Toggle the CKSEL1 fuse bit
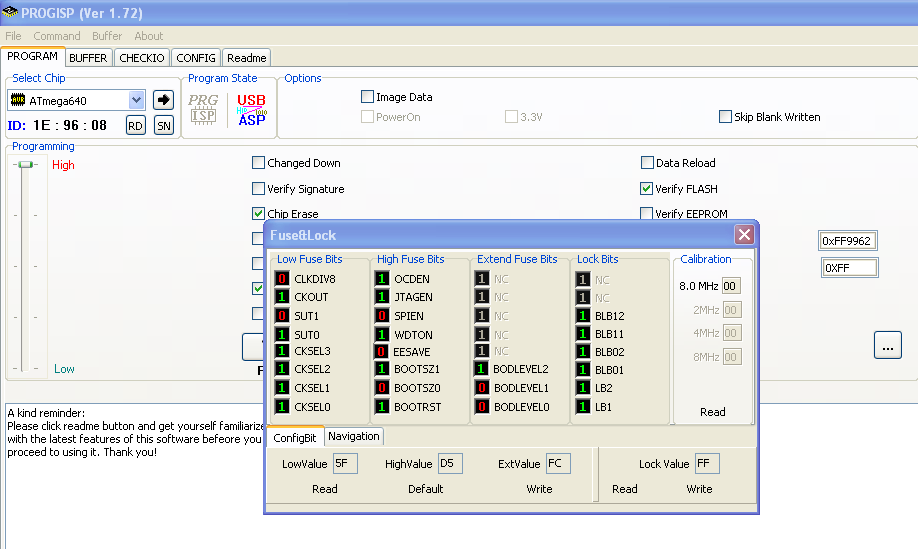The image size is (918, 549). 282,387
